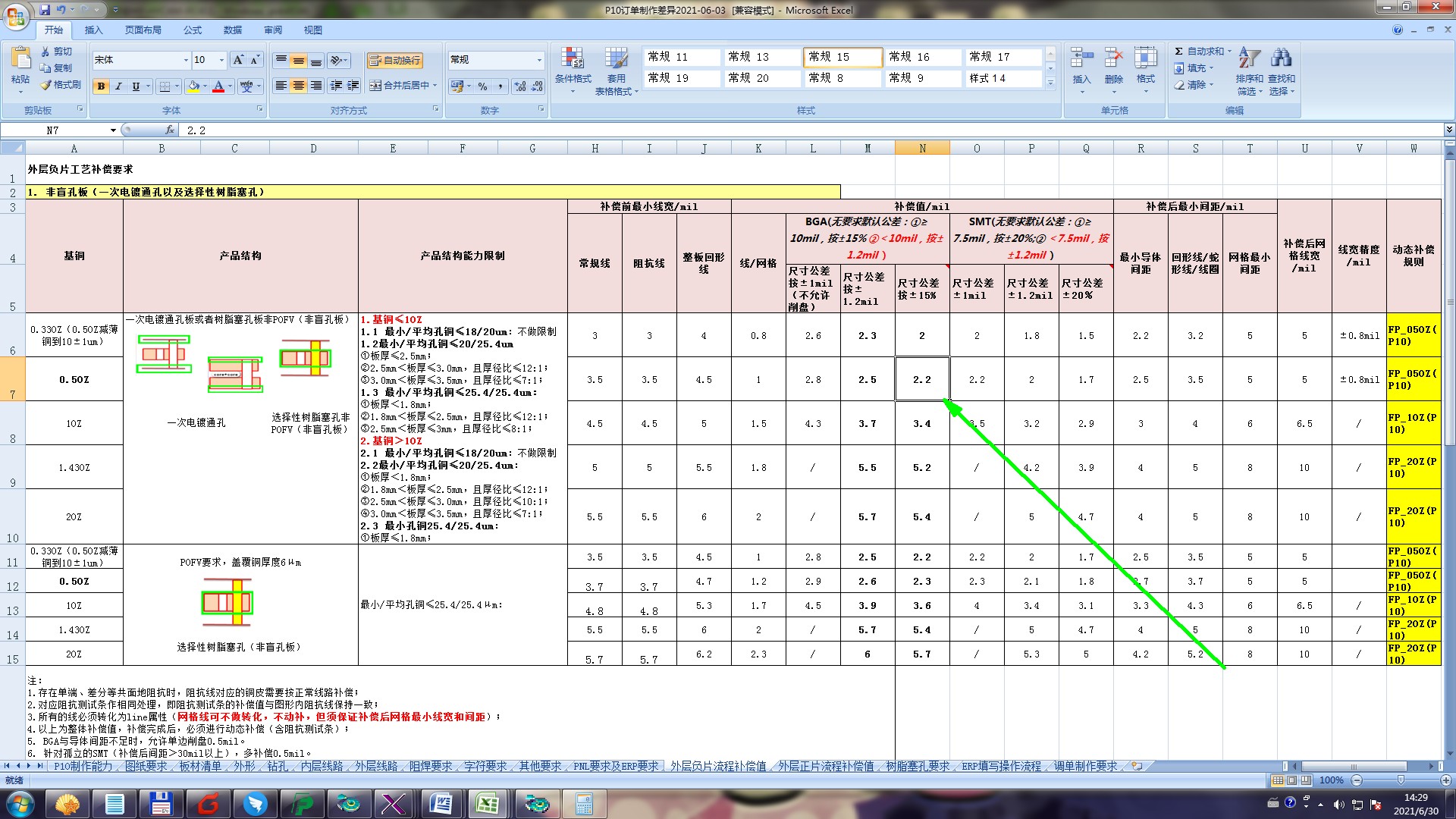Viewport: 1456px width, 819px height.
Task: Click the Find & Select binoculars icon
Action: [x=1282, y=59]
